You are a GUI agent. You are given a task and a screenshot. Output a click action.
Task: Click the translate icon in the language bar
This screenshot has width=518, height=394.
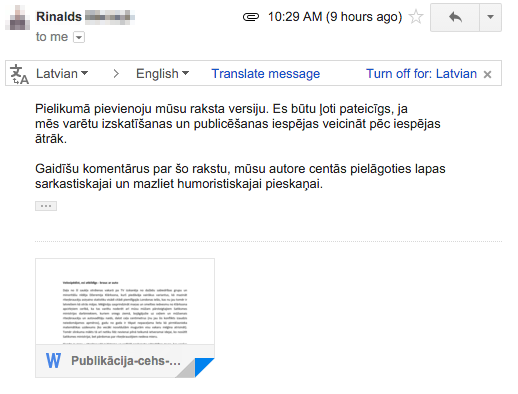[x=19, y=74]
